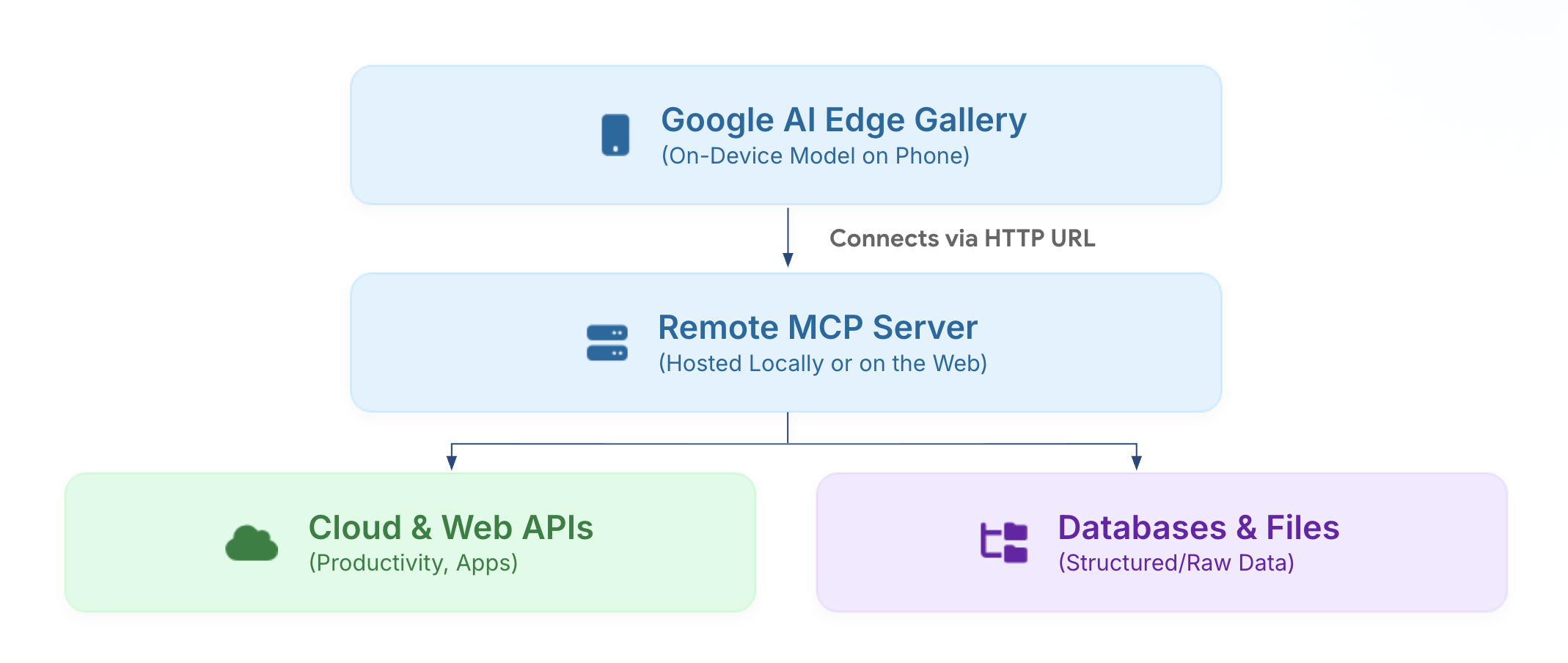This screenshot has width=1568, height=663.
Task: Click the "Connects via HTTP URL" label
Action: pyautogui.click(x=962, y=238)
